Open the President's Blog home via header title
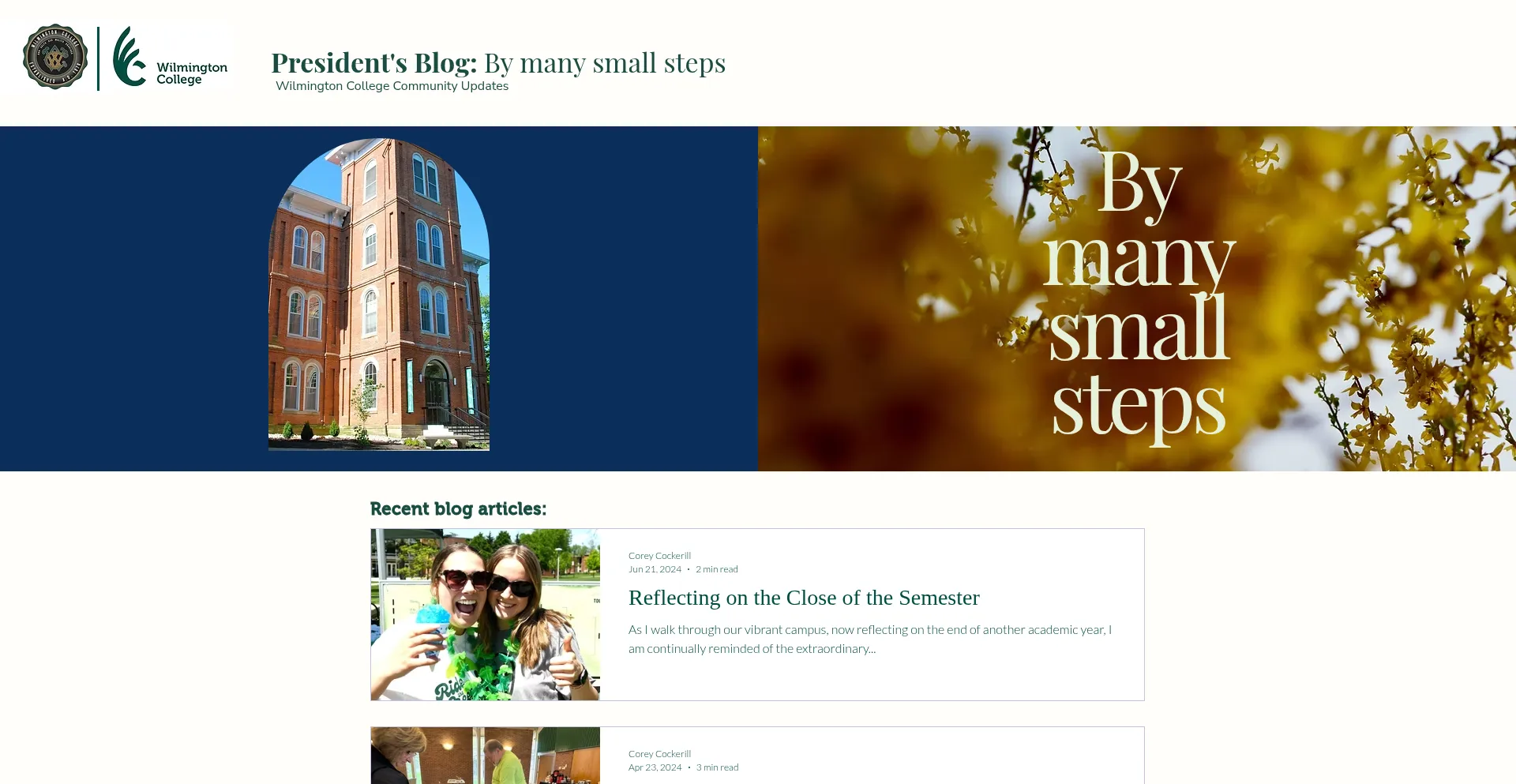The height and width of the screenshot is (784, 1516). (x=372, y=62)
